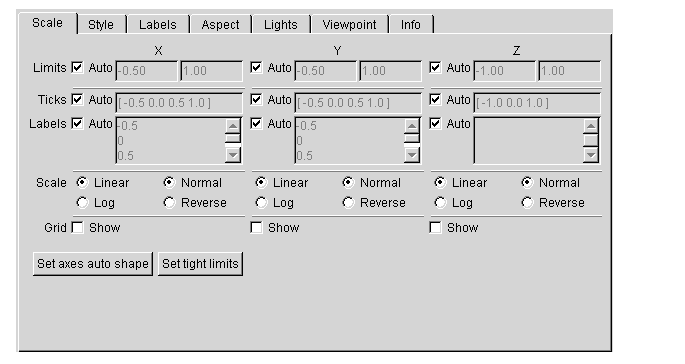Click Set axes auto shape button
Viewport: 685px width, 364px height.
point(93,263)
